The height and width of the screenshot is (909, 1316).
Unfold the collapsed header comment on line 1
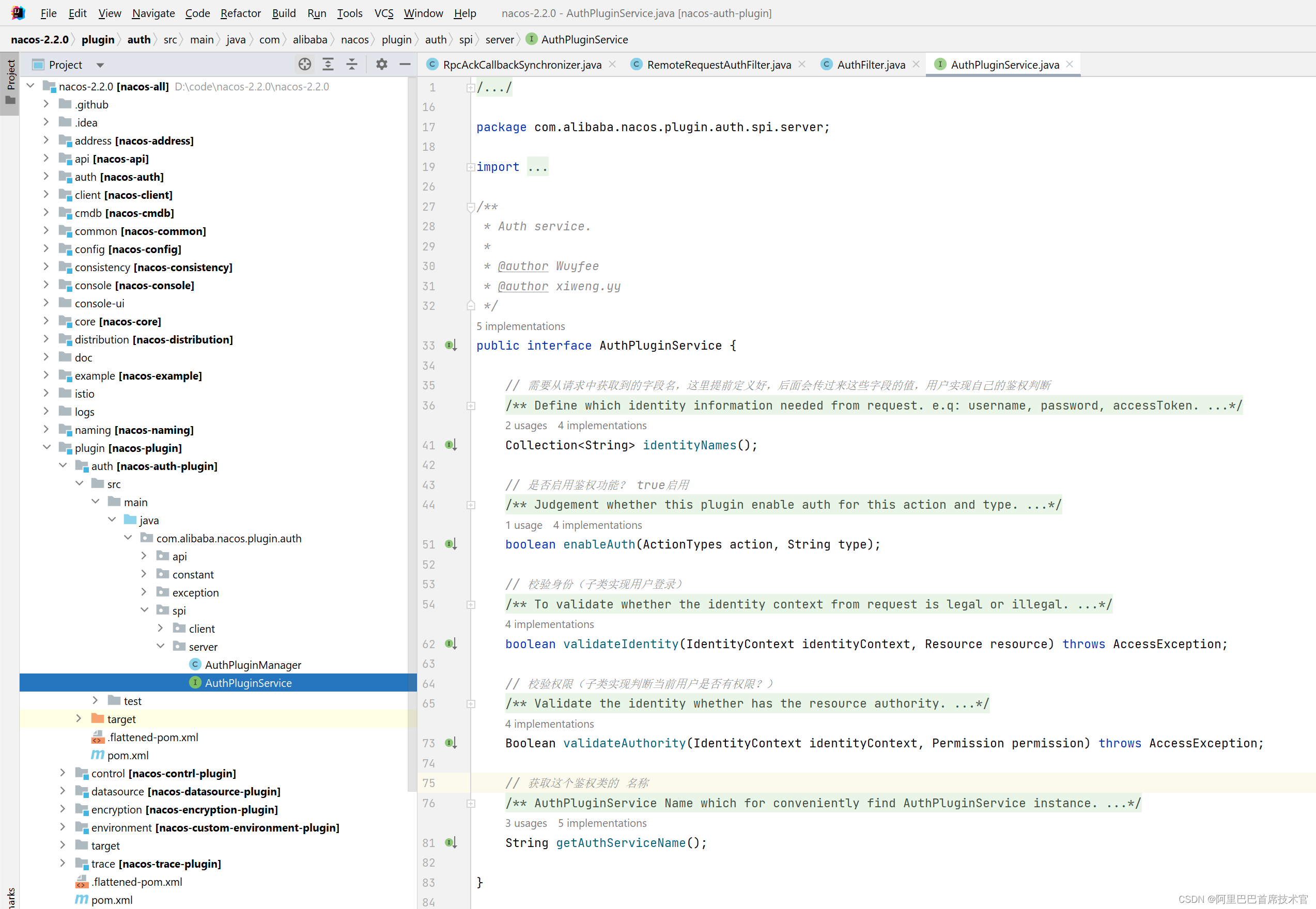(471, 88)
